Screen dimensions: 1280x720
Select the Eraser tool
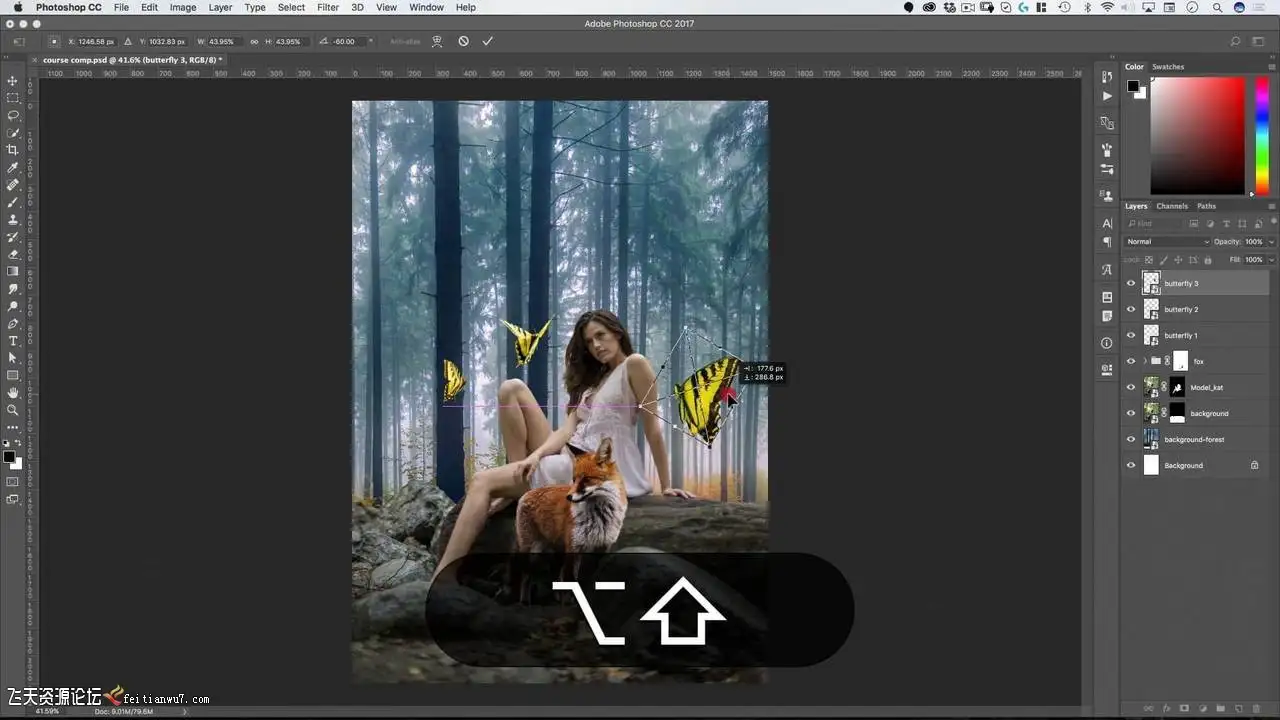[x=13, y=254]
